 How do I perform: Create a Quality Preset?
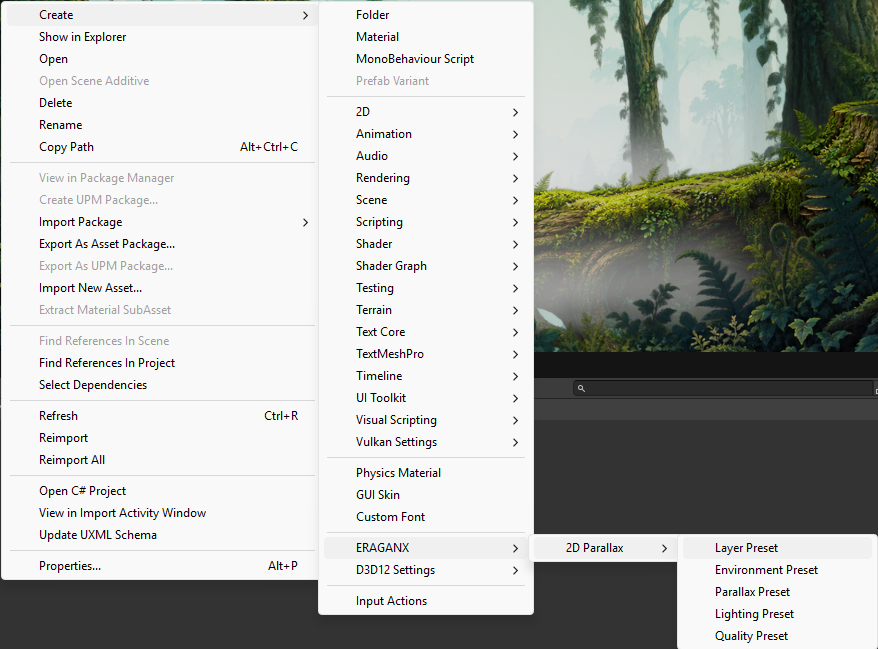point(777,636)
